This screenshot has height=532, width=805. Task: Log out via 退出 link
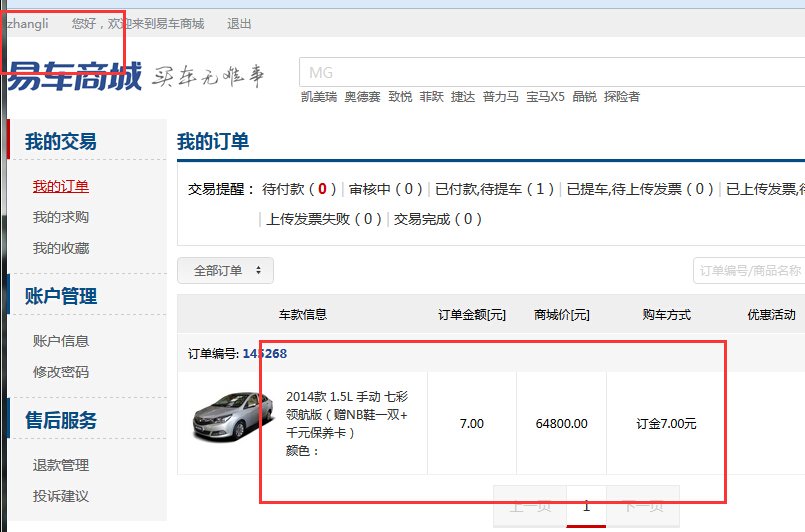(x=239, y=24)
